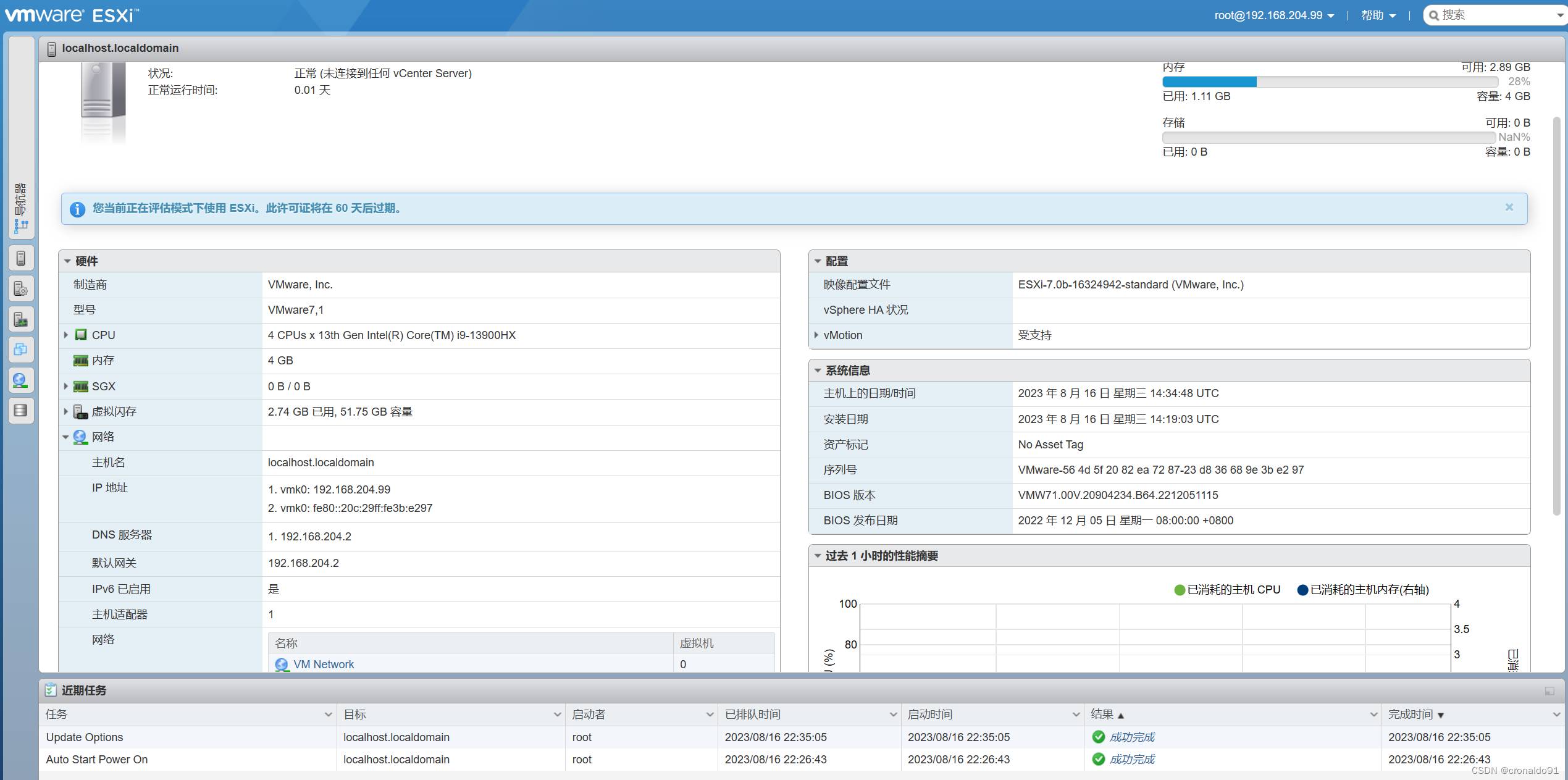
Task: Dismiss the evaluation mode notification
Action: 1509,208
